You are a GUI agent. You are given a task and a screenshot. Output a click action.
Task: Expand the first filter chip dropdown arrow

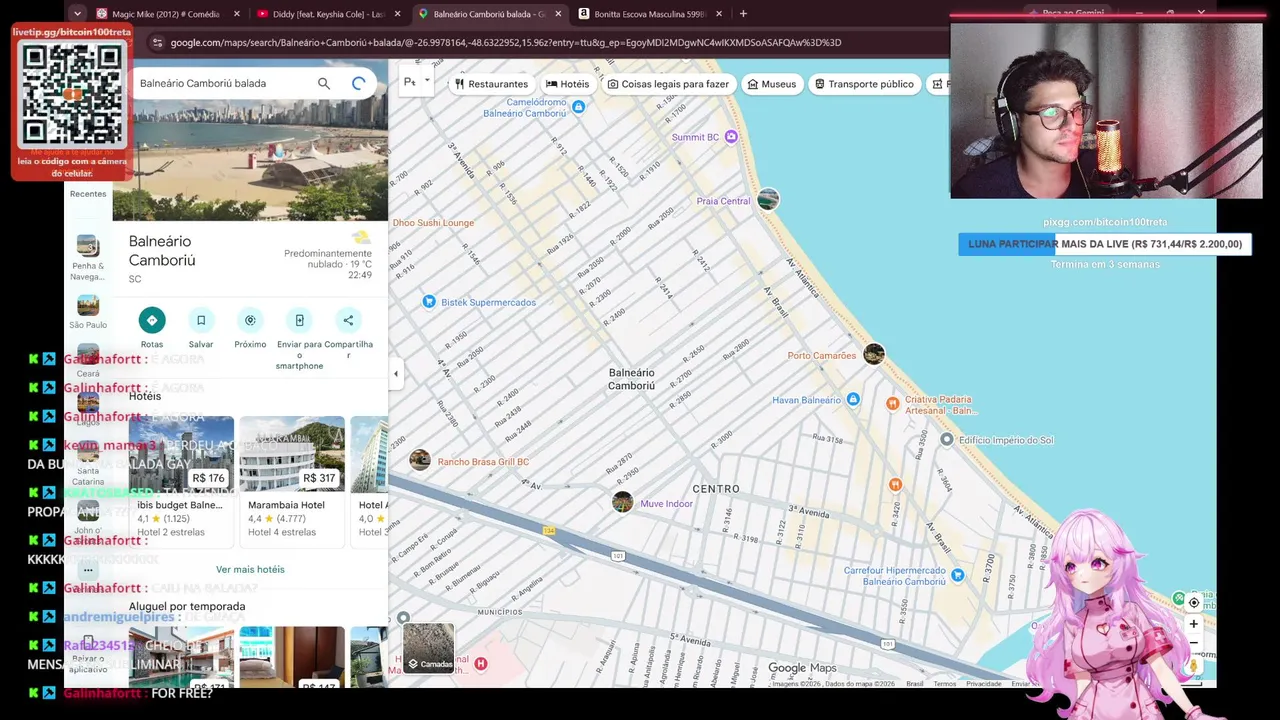point(427,81)
